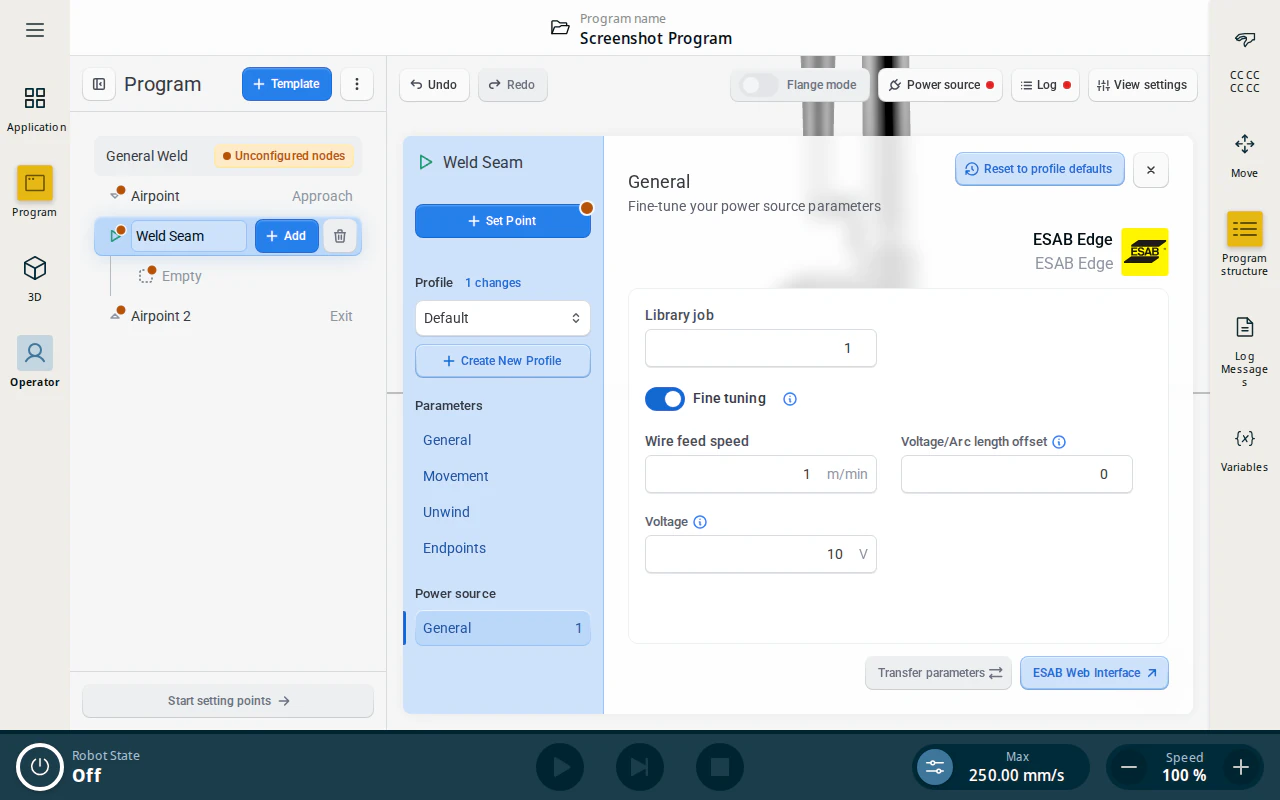Open the ESAB Web Interface link
Image resolution: width=1280 pixels, height=800 pixels.
1094,673
